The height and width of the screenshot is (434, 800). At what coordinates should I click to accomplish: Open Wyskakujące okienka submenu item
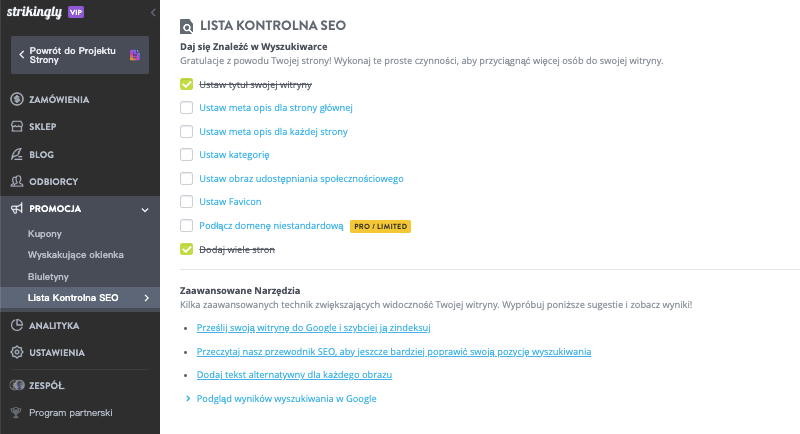(76, 255)
